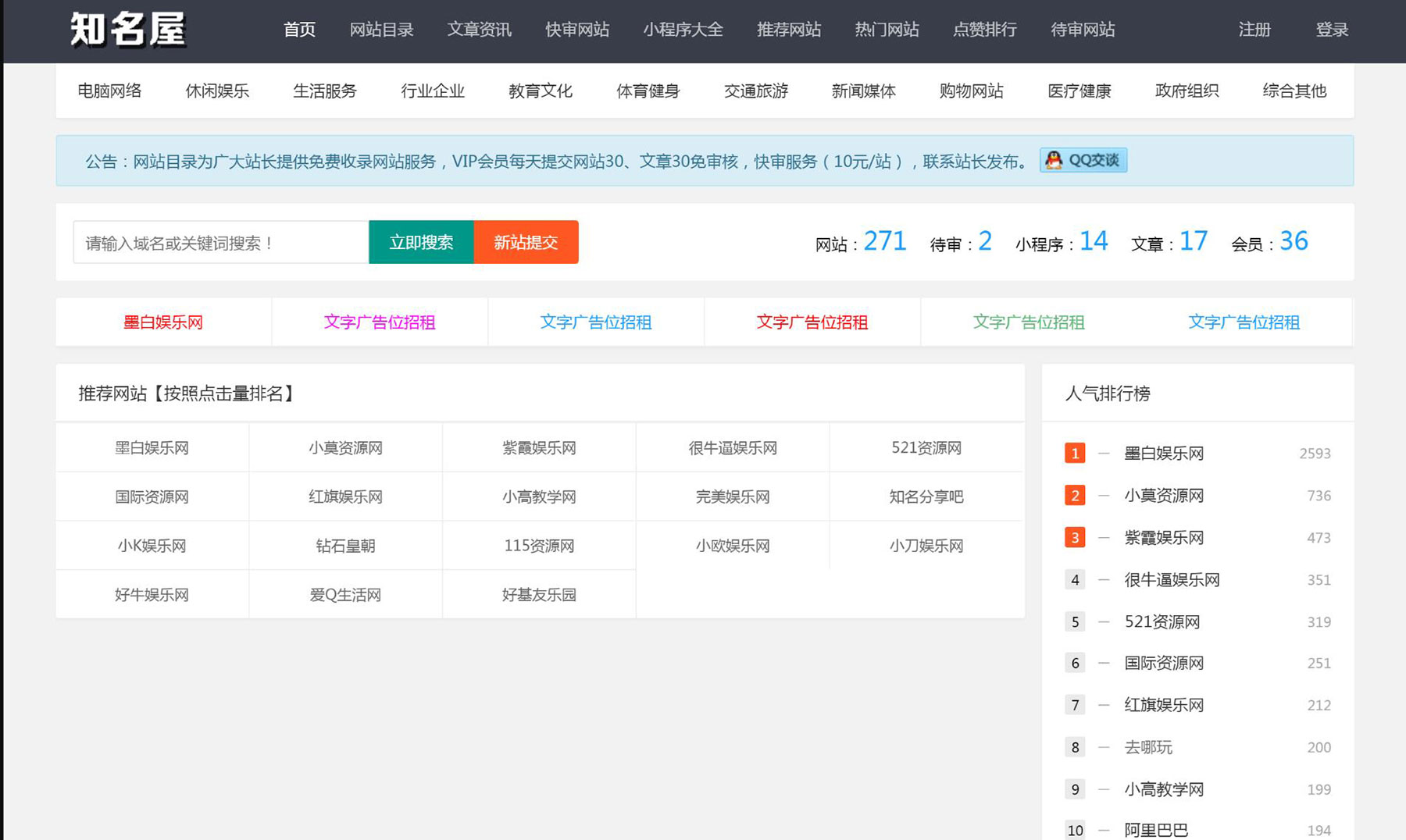Switch to the 电脑网络 category
This screenshot has height=840, width=1406.
109,91
